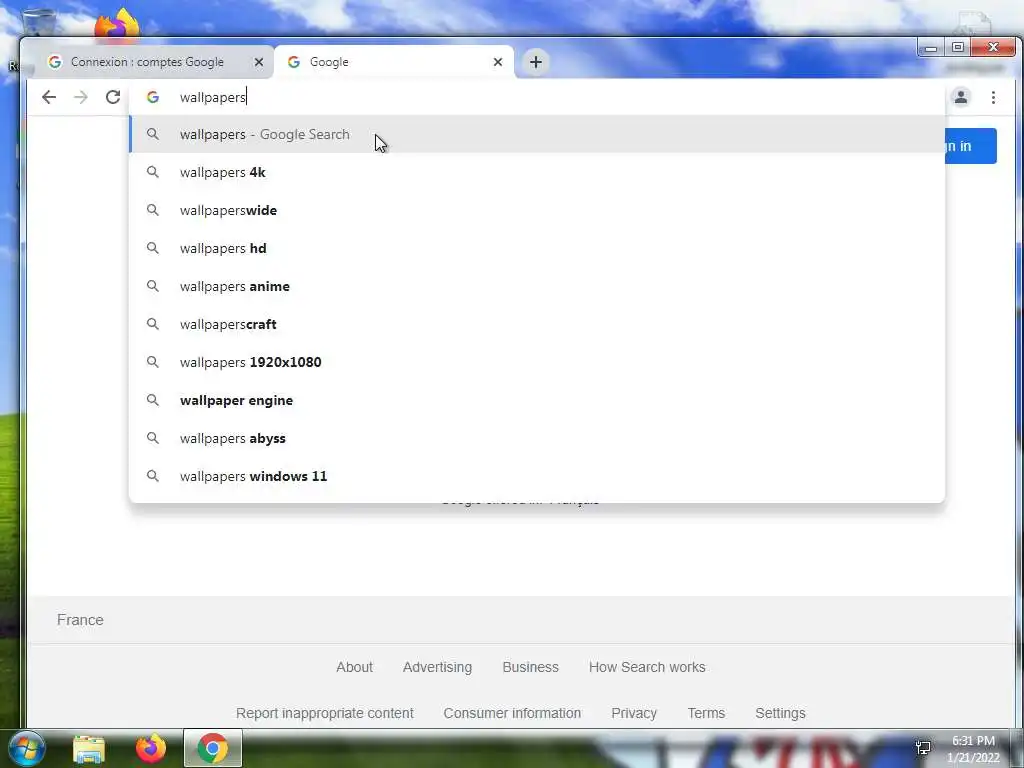Click the Chrome taskbar icon
1024x768 pixels.
(213, 748)
